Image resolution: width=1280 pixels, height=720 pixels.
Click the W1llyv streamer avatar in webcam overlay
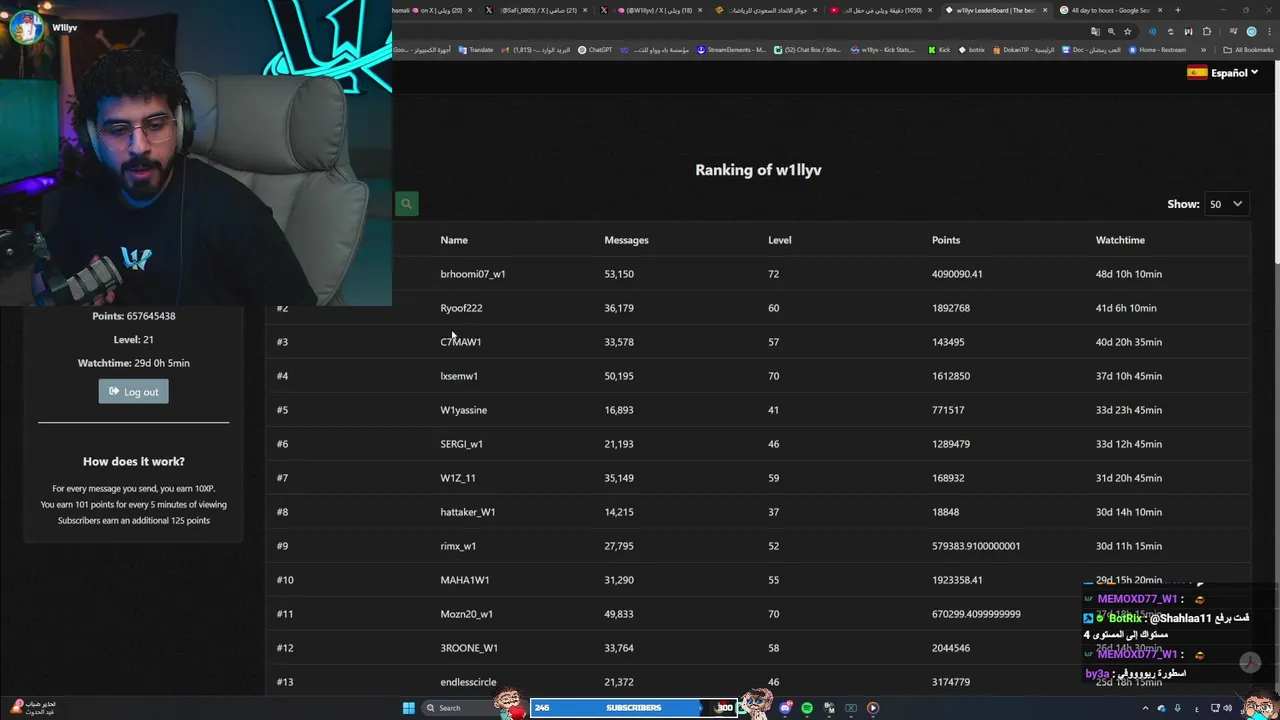click(x=27, y=28)
